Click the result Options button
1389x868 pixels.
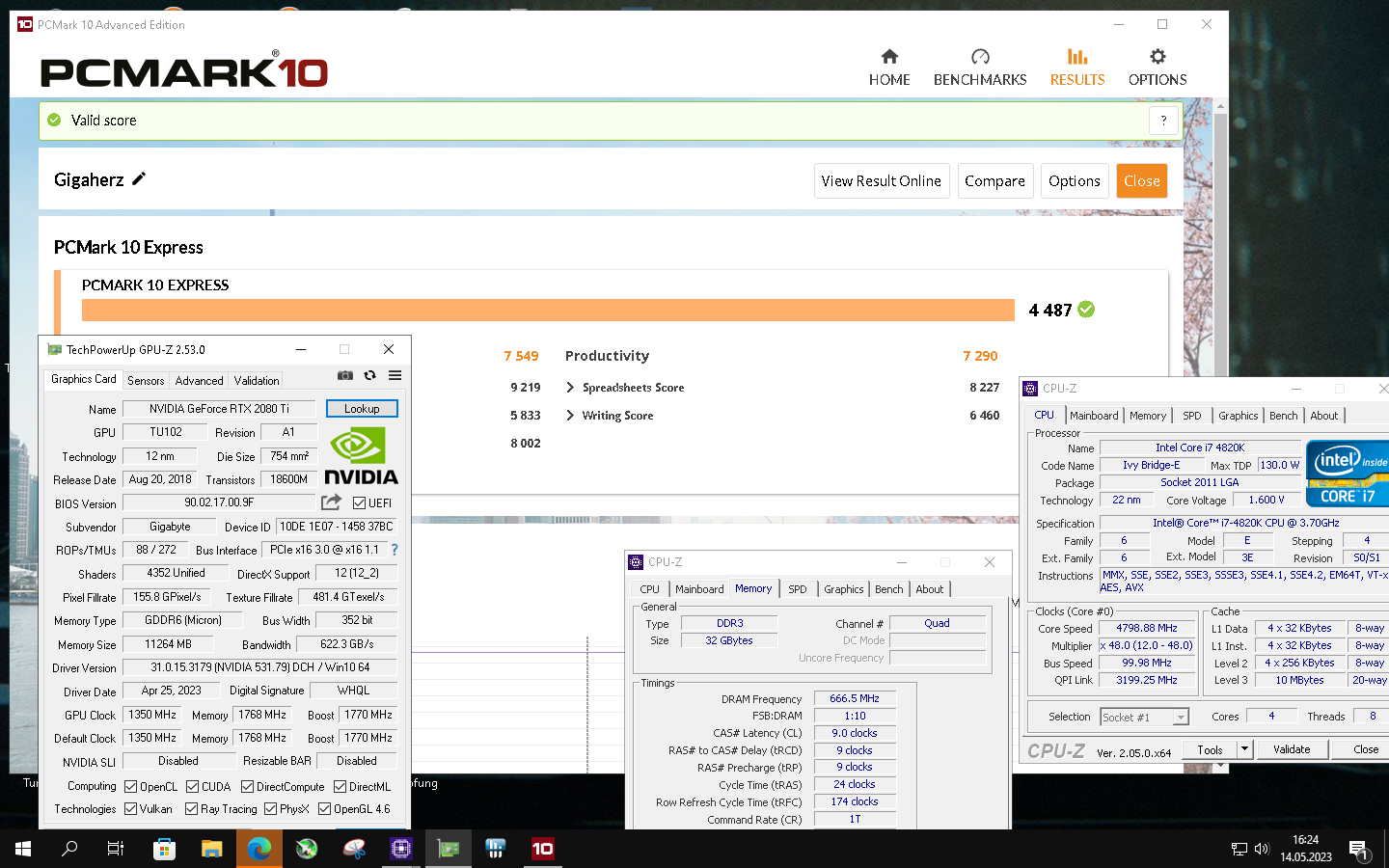[x=1075, y=181]
